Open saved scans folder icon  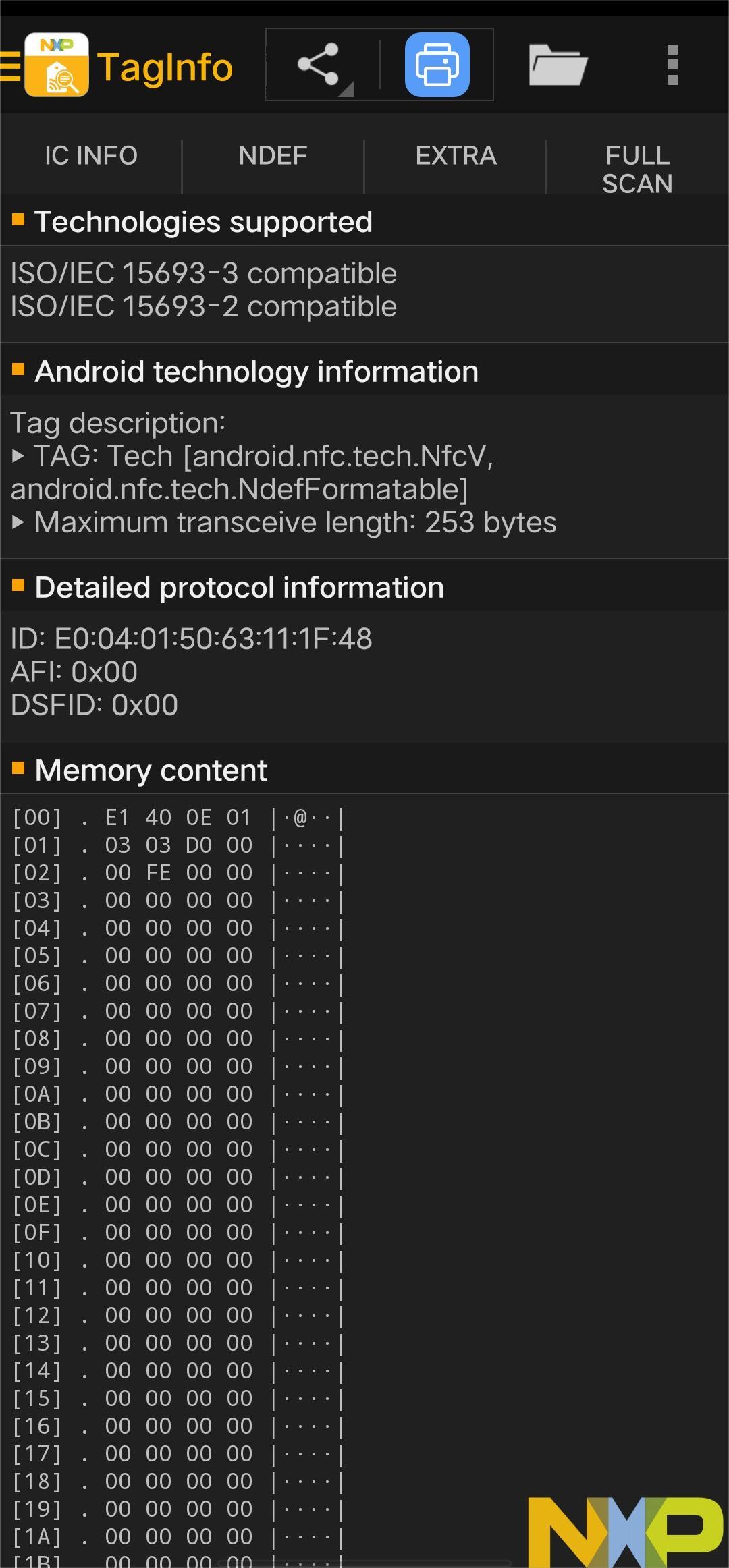[x=558, y=65]
